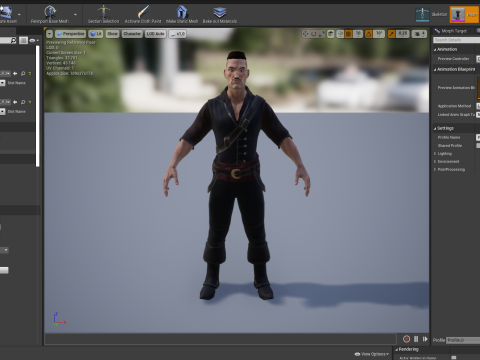Toggle scale snapping orange icon

click(x=392, y=34)
